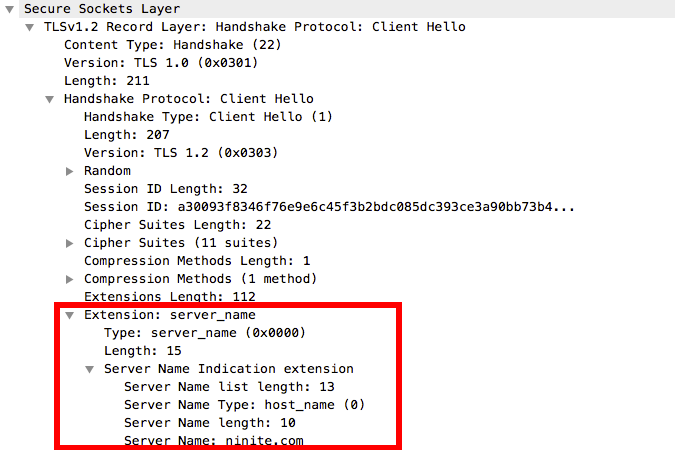675x450 pixels.
Task: Click Type: server_name (0x0000) field
Action: [x=204, y=333]
